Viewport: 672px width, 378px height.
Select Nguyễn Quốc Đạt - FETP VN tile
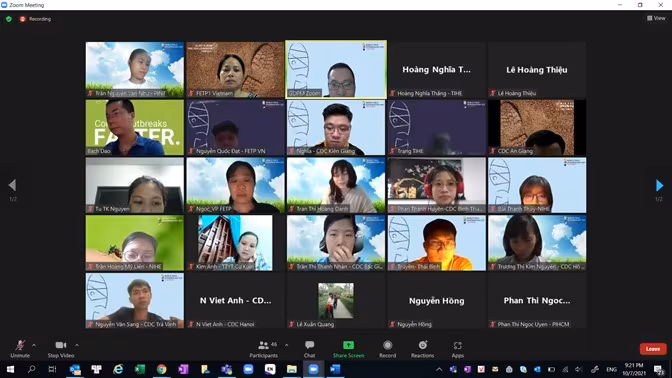tap(235, 127)
